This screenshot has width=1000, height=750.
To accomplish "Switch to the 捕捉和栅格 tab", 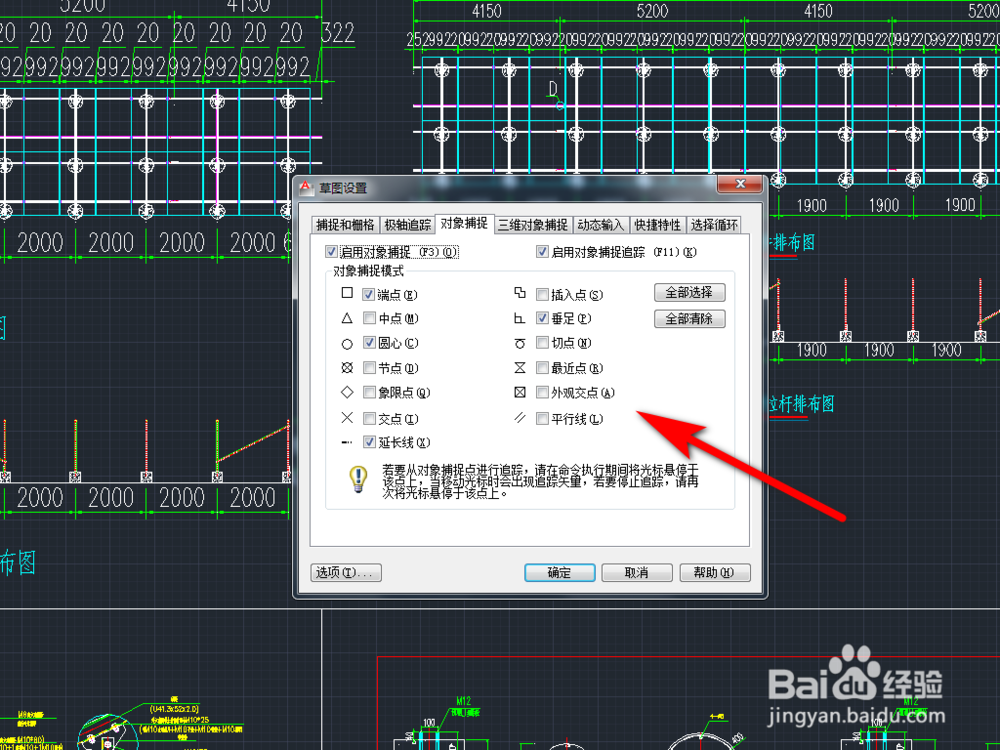I will point(344,225).
